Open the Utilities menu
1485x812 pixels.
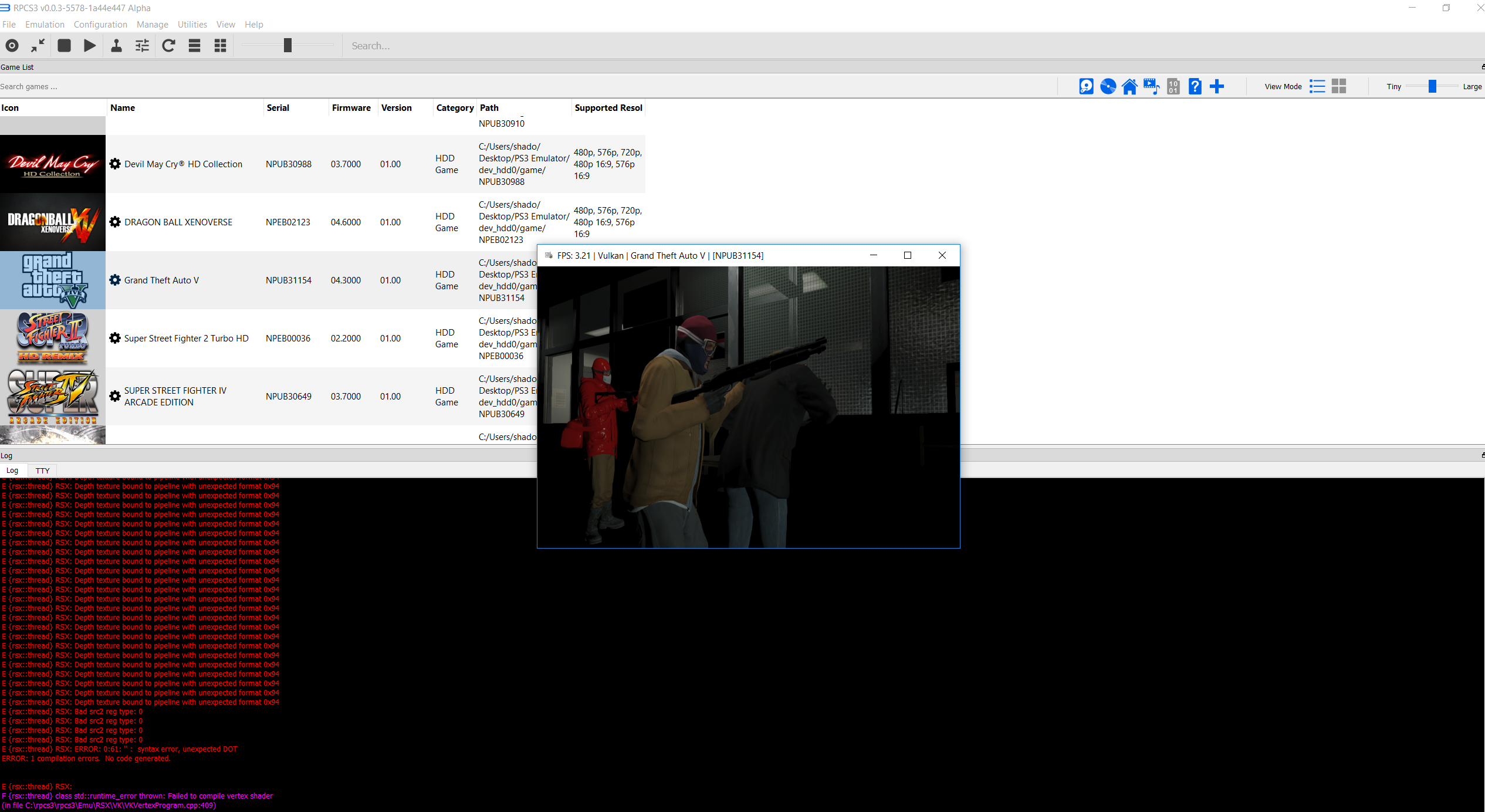(x=192, y=25)
